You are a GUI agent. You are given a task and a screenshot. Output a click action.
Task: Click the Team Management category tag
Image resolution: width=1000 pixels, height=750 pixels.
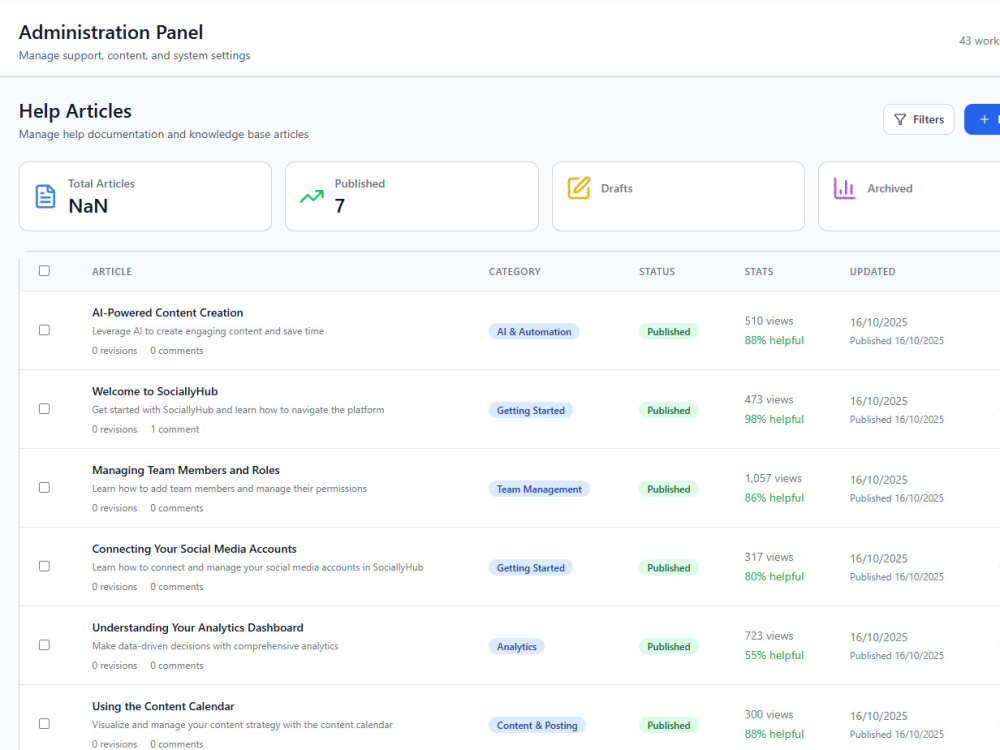(x=539, y=489)
